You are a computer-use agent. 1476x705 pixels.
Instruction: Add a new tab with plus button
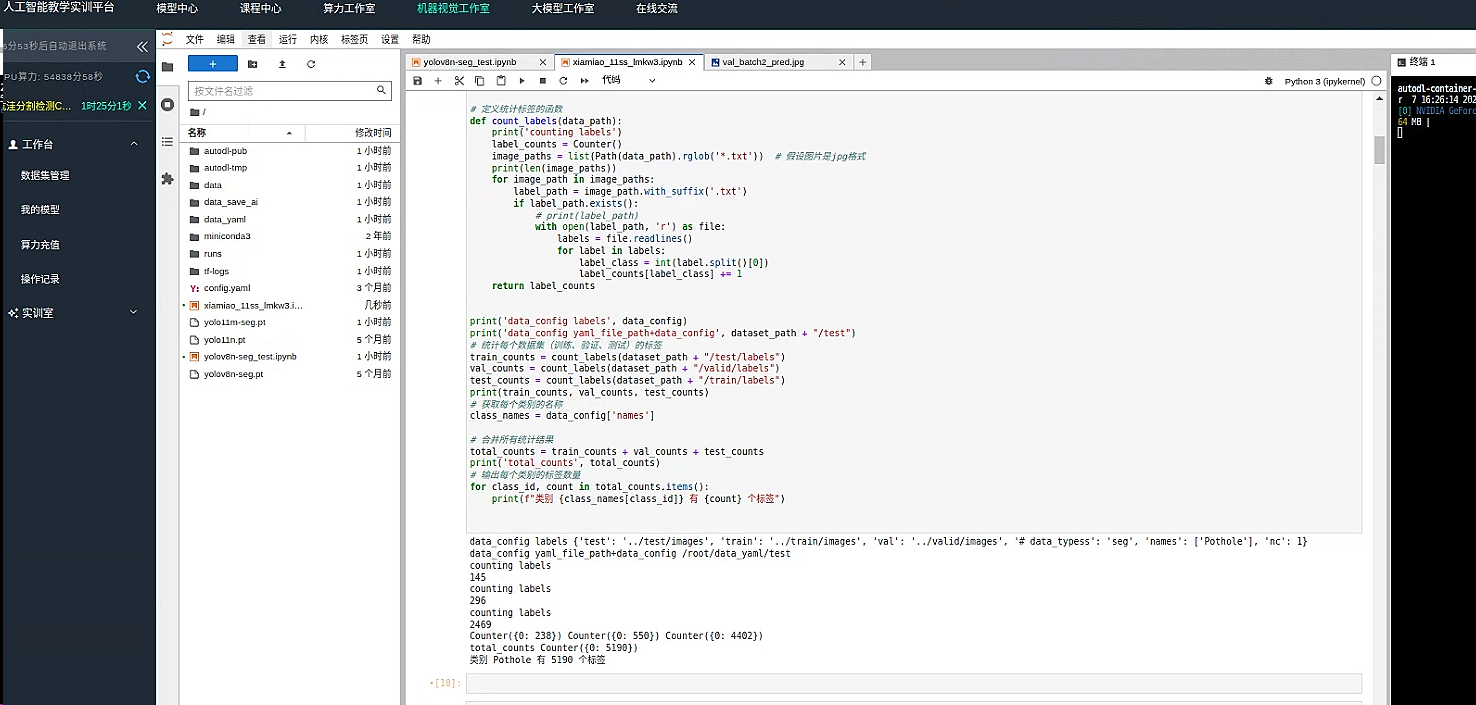click(x=862, y=62)
